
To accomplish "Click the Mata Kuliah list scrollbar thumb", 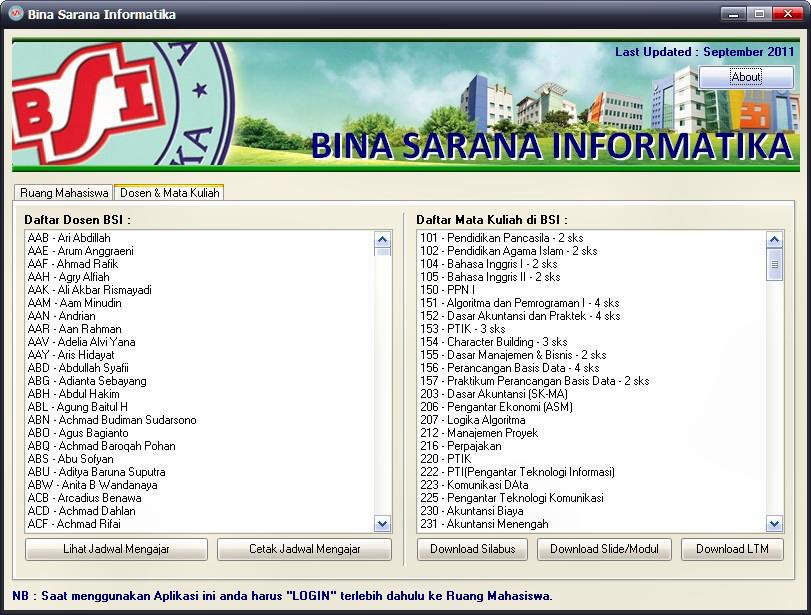I will tap(774, 264).
